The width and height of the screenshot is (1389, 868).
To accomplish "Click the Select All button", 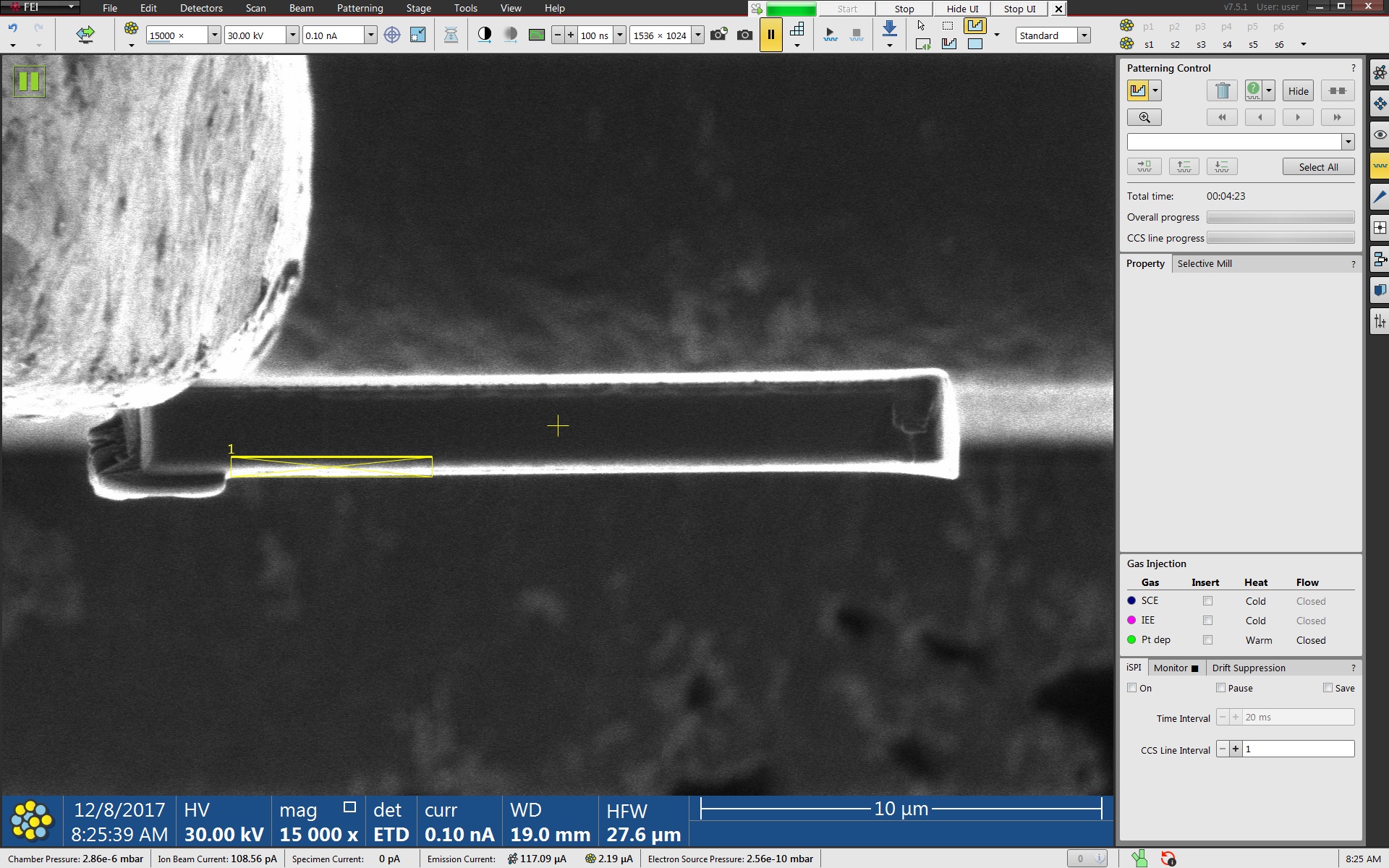I will coord(1318,167).
